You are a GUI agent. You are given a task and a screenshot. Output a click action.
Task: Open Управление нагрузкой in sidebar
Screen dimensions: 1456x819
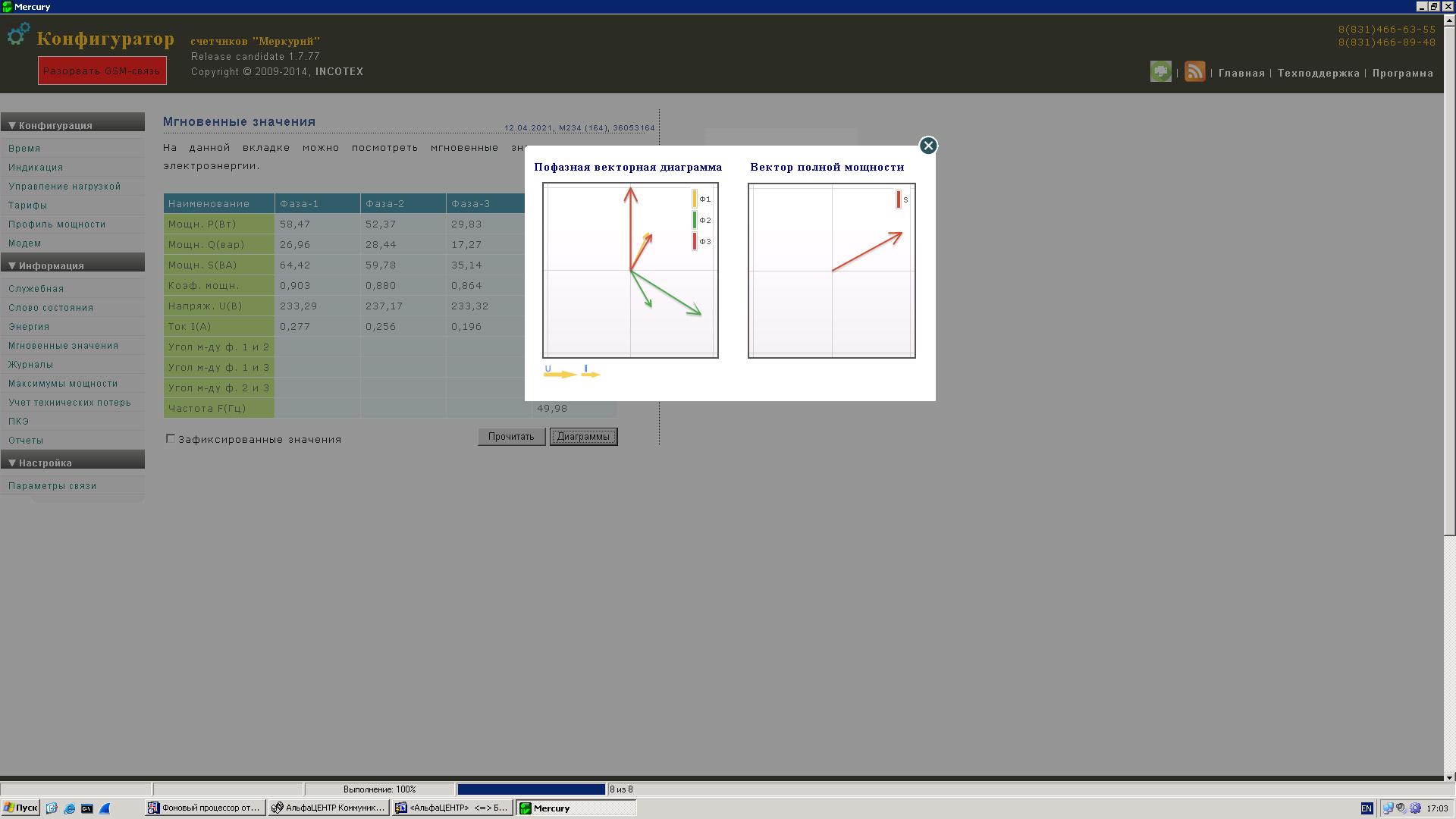coord(64,187)
